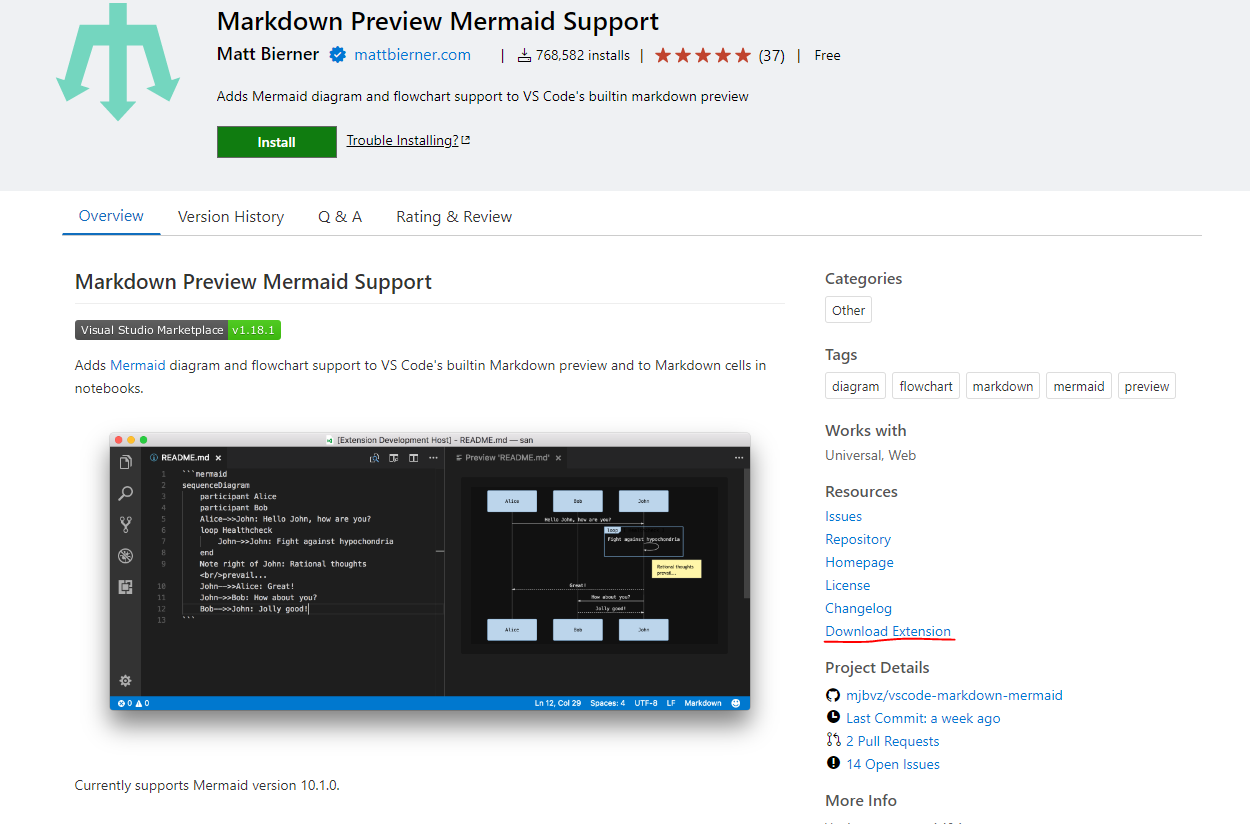The image size is (1250, 824).
Task: Click the Matt Bierner publisher name
Action: 268,55
